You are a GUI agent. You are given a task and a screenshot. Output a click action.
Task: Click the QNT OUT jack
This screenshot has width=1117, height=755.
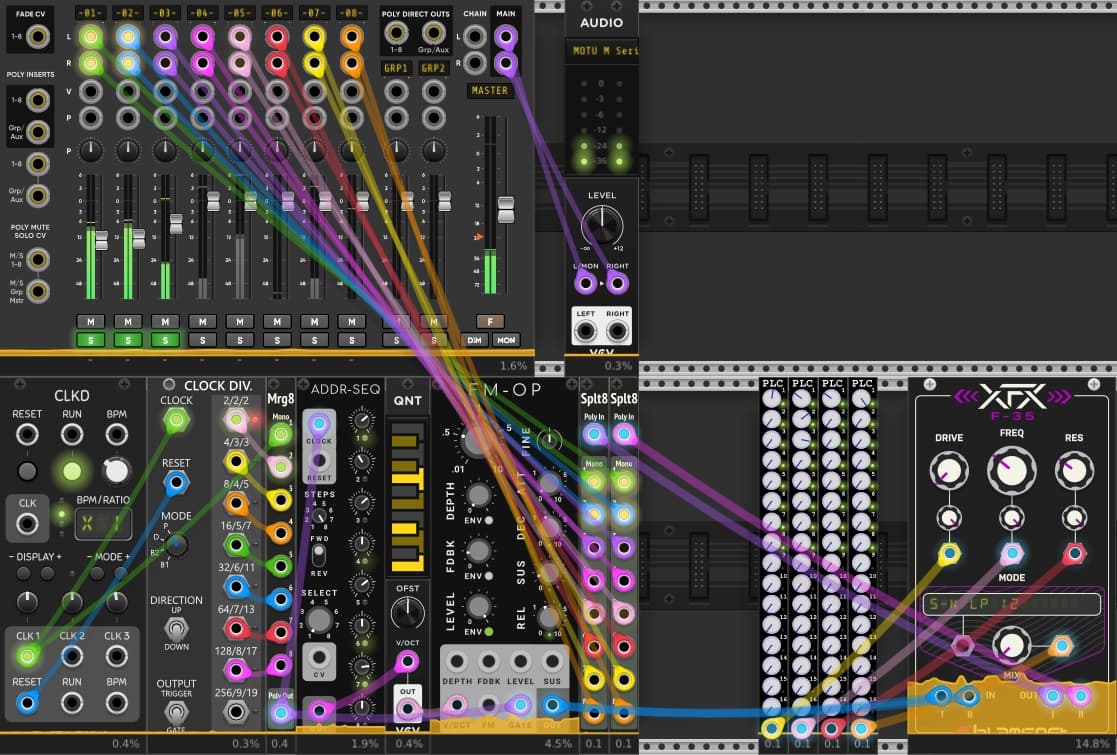pyautogui.click(x=407, y=708)
